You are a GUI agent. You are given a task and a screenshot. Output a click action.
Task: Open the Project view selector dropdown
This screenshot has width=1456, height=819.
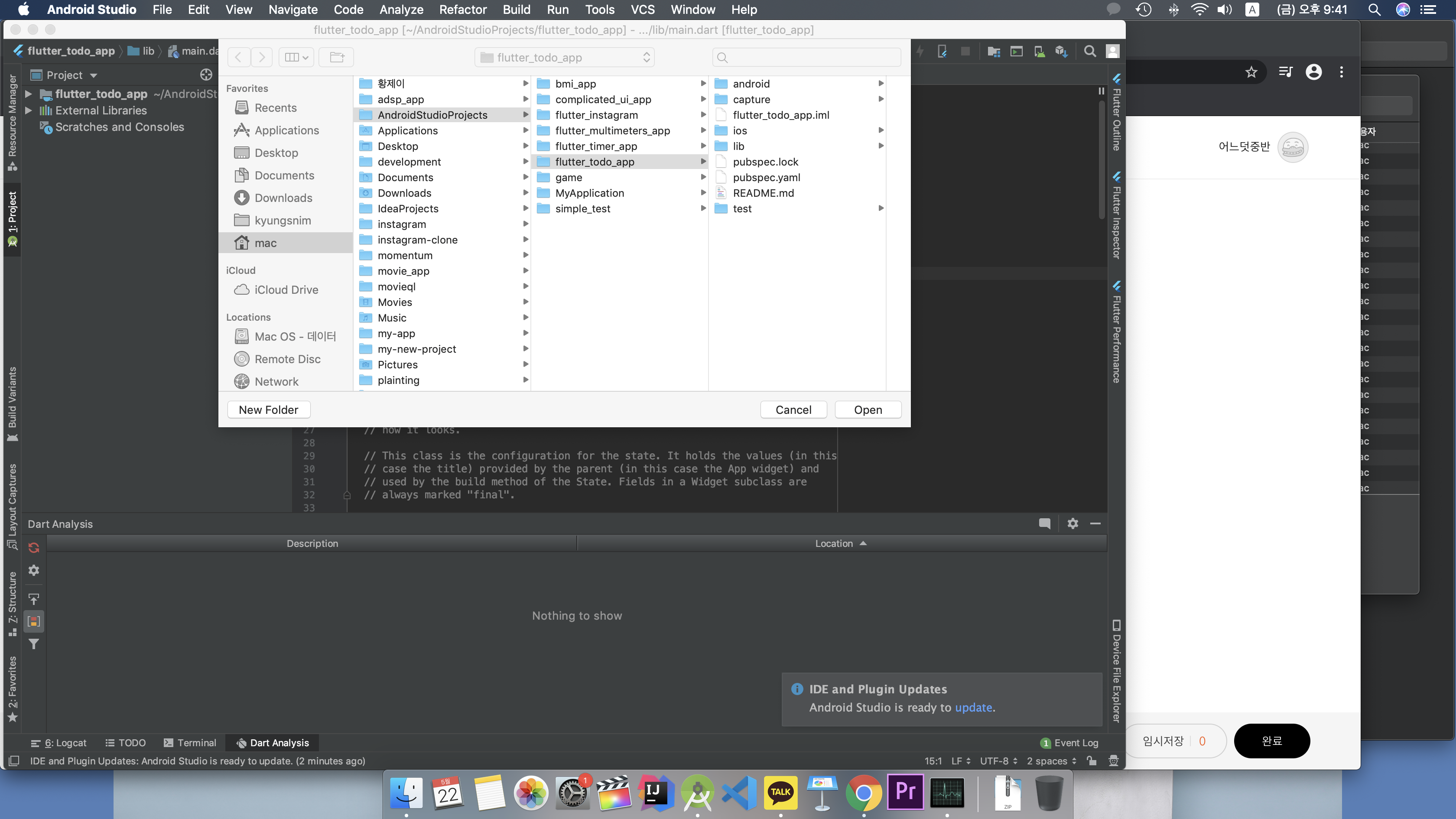[x=71, y=75]
